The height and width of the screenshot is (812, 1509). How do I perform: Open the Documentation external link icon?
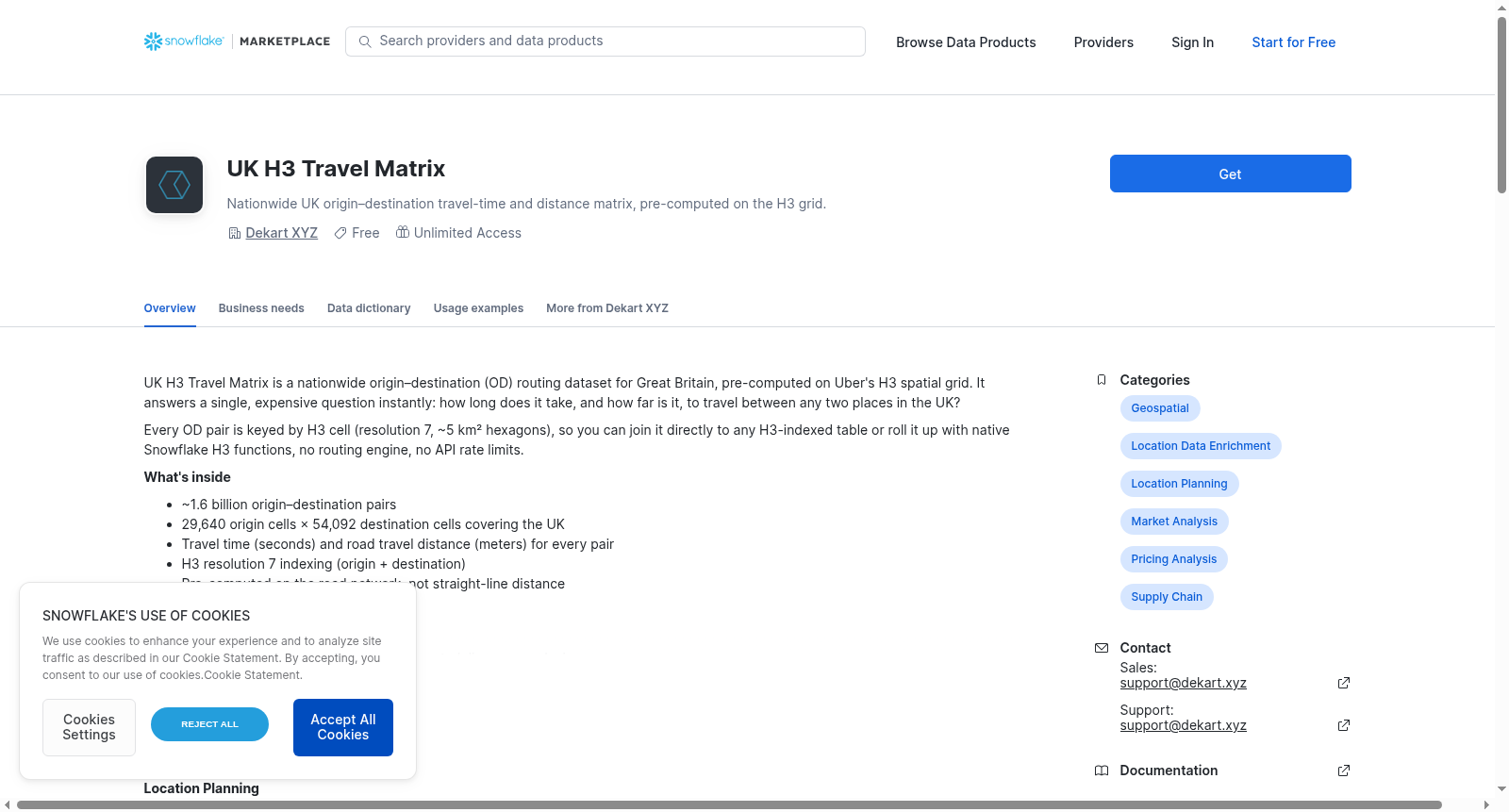click(x=1344, y=771)
